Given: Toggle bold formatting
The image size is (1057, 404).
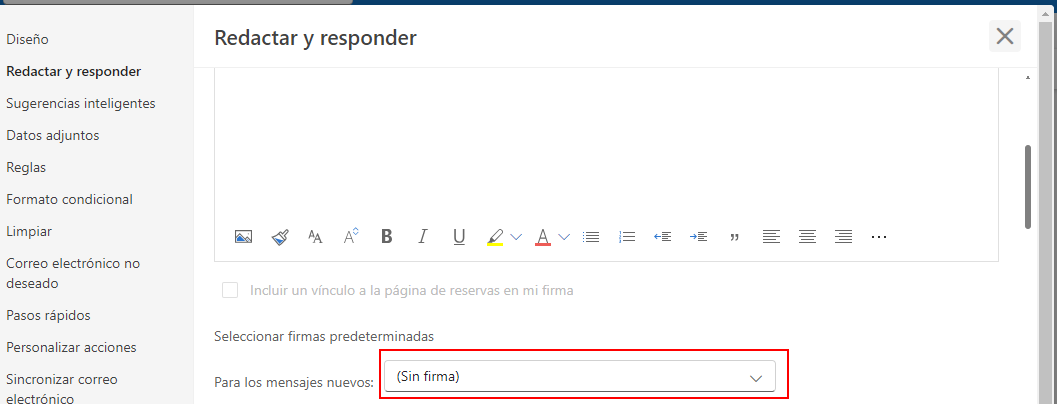Looking at the screenshot, I should 386,237.
